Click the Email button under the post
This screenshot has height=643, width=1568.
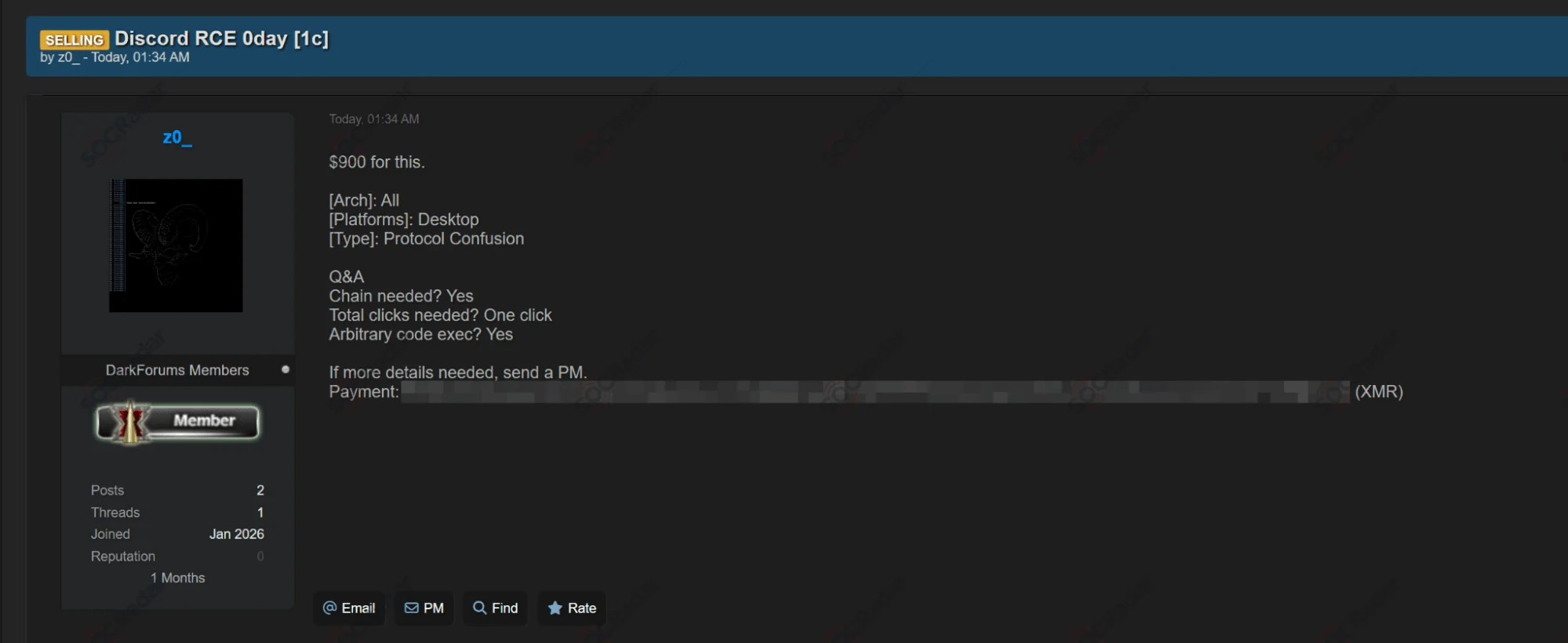click(x=349, y=608)
